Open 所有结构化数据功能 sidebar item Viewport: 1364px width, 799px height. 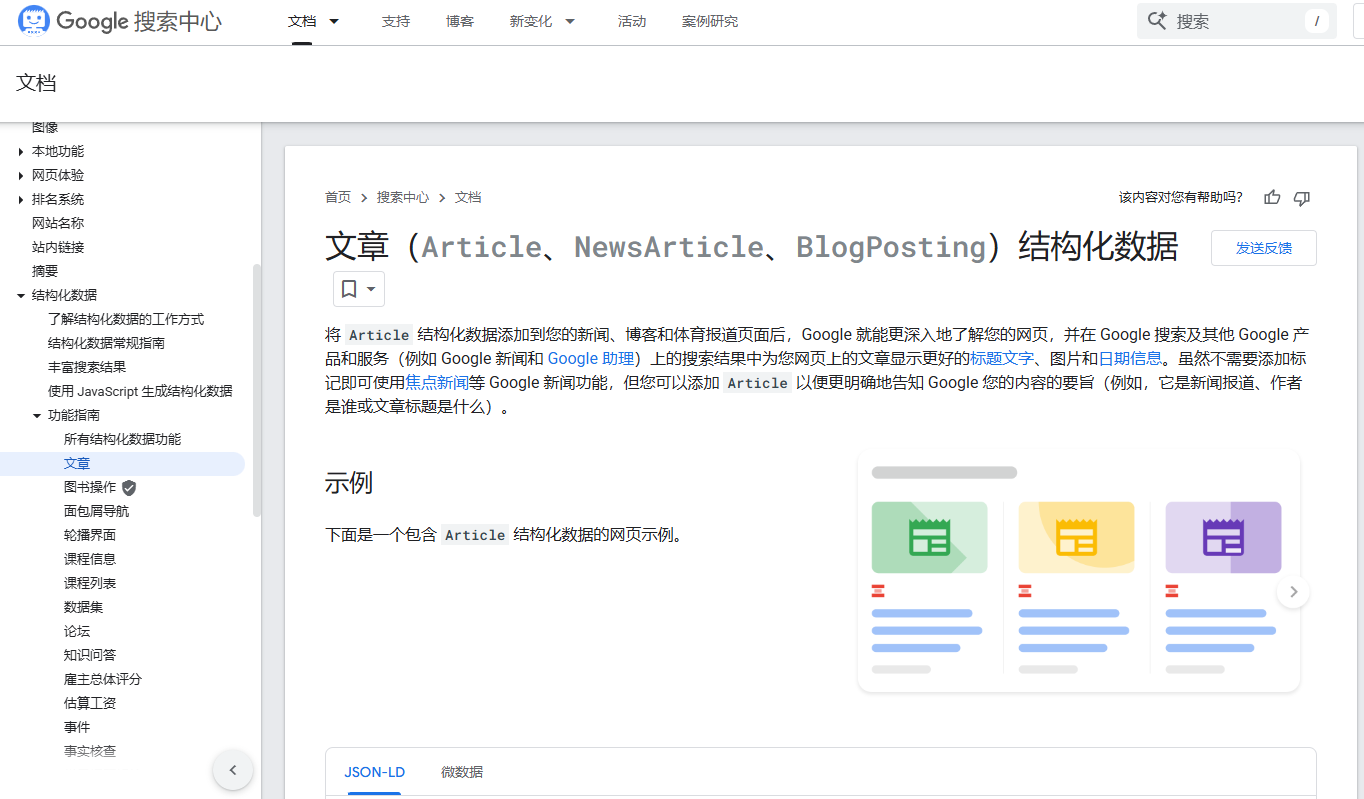click(122, 440)
